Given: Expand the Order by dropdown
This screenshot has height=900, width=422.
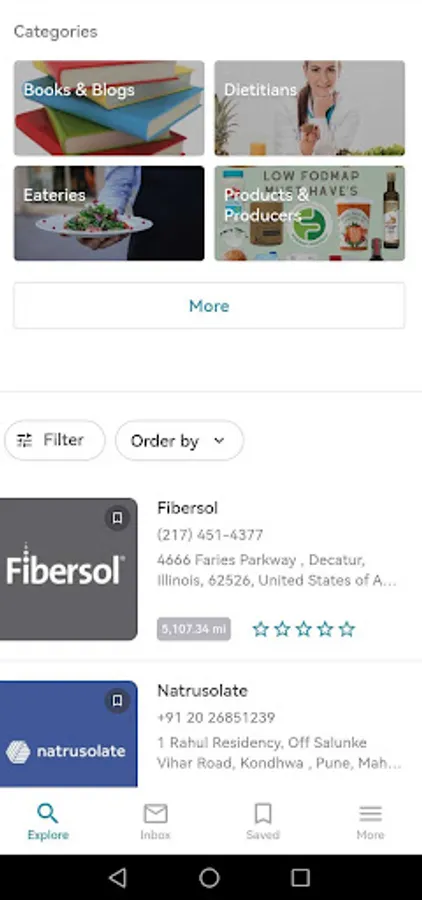Looking at the screenshot, I should pos(179,440).
